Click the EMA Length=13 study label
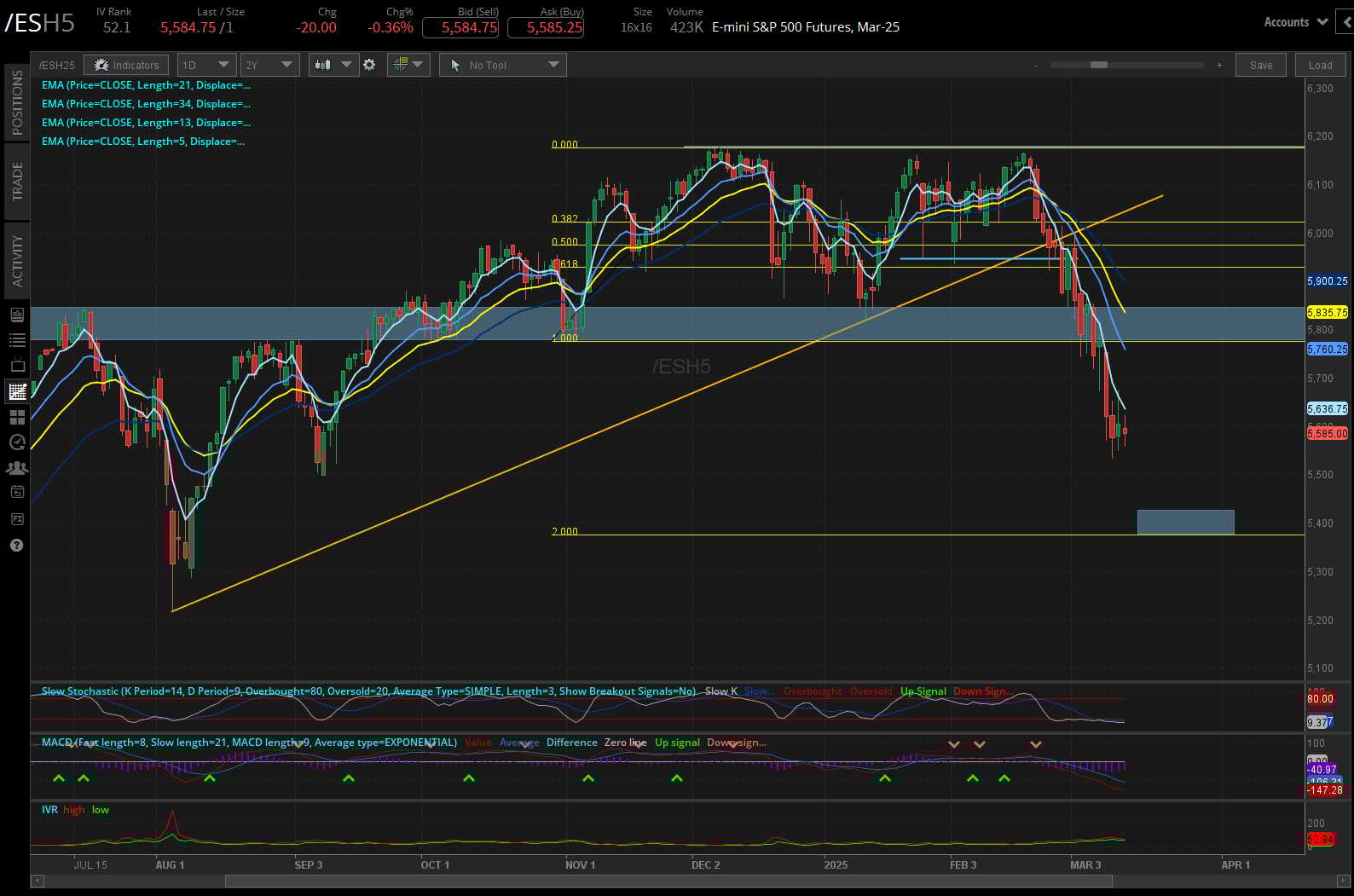Viewport: 1354px width, 896px height. pyautogui.click(x=146, y=123)
